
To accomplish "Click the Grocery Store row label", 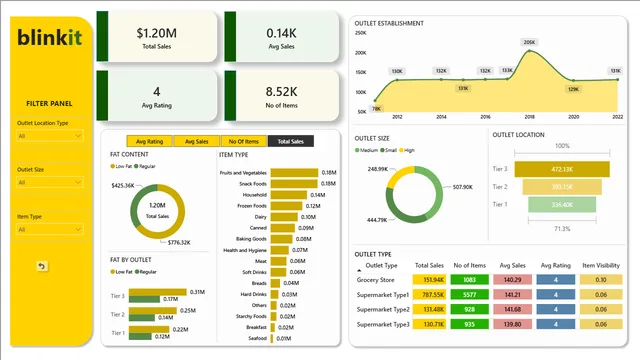I will [x=376, y=280].
